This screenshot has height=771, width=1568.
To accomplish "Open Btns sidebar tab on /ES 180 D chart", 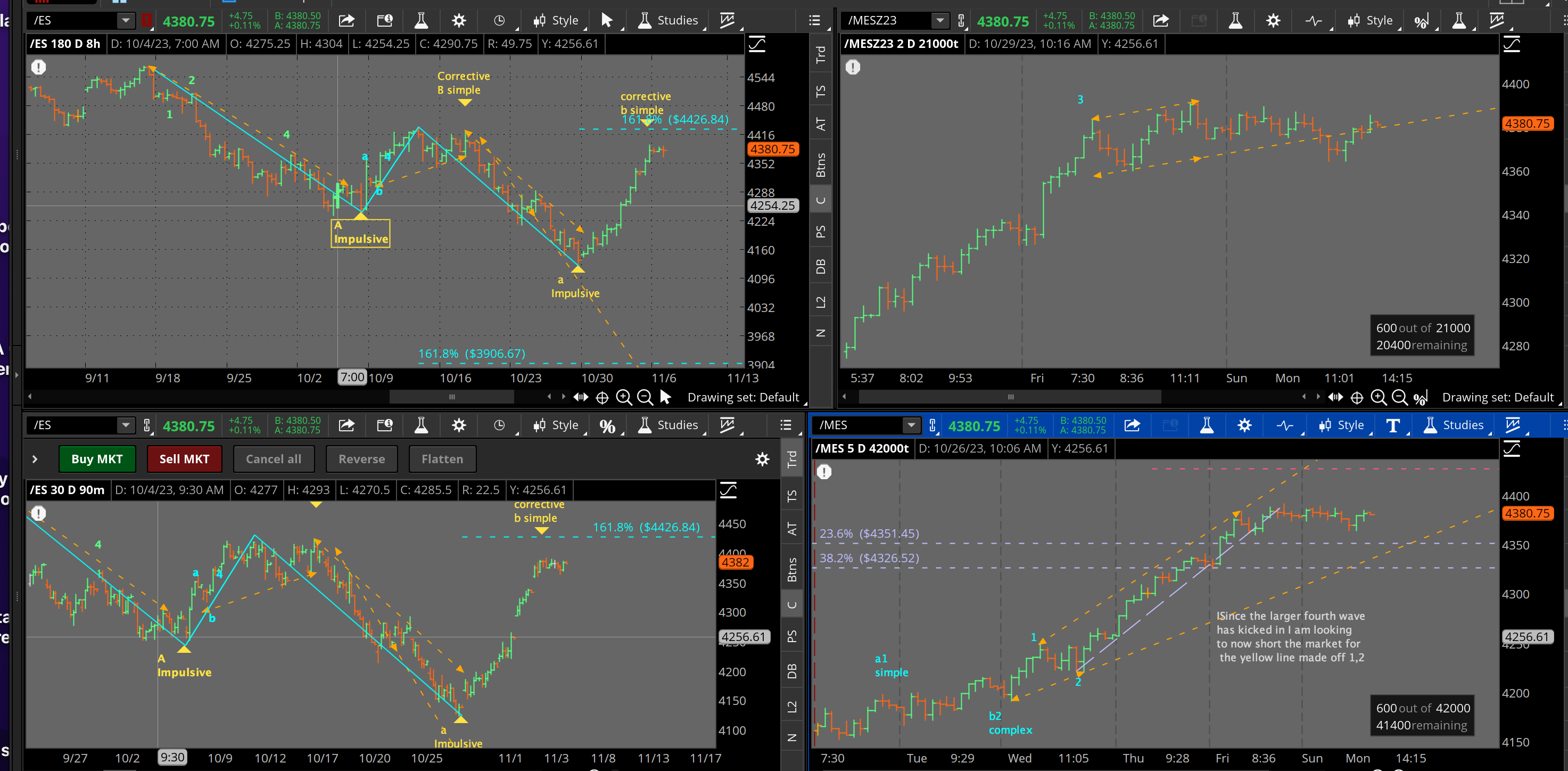I will (x=821, y=165).
